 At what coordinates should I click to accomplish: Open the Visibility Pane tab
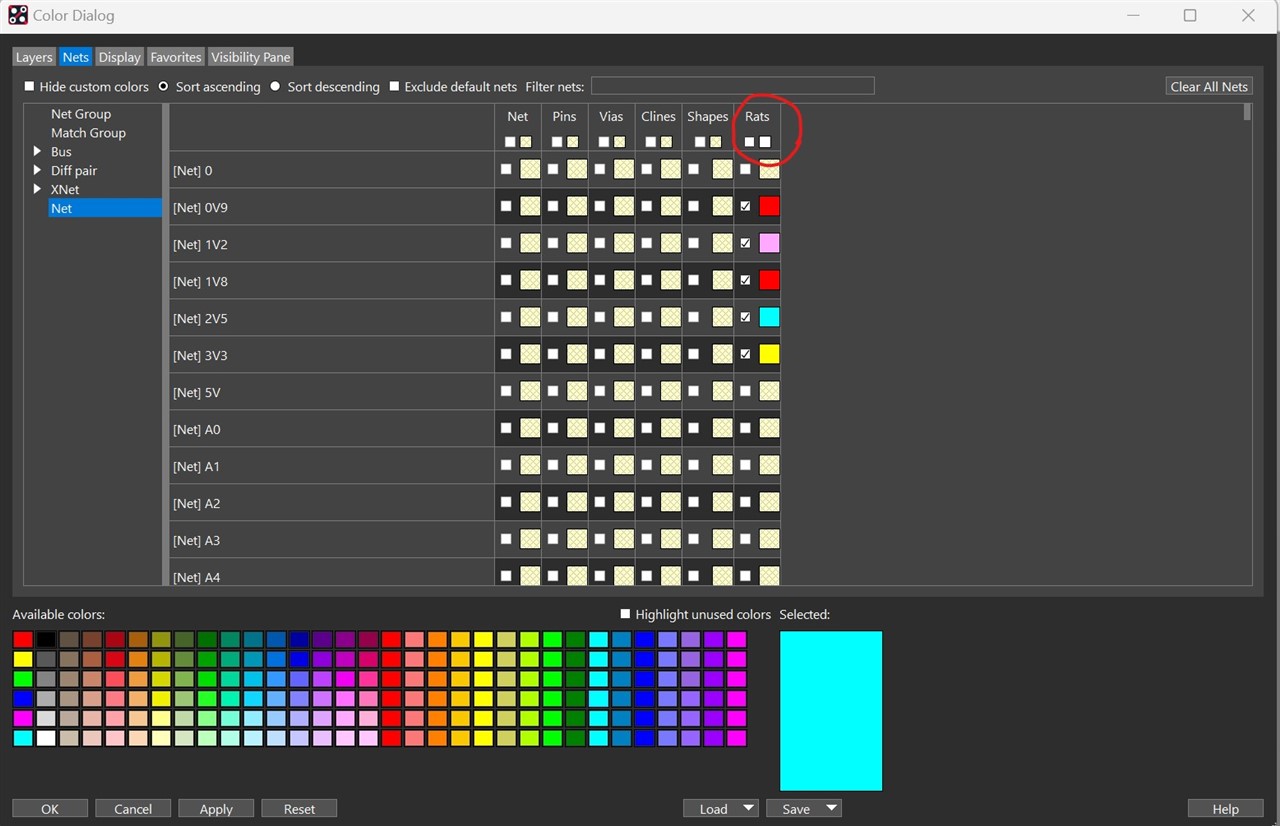(250, 57)
